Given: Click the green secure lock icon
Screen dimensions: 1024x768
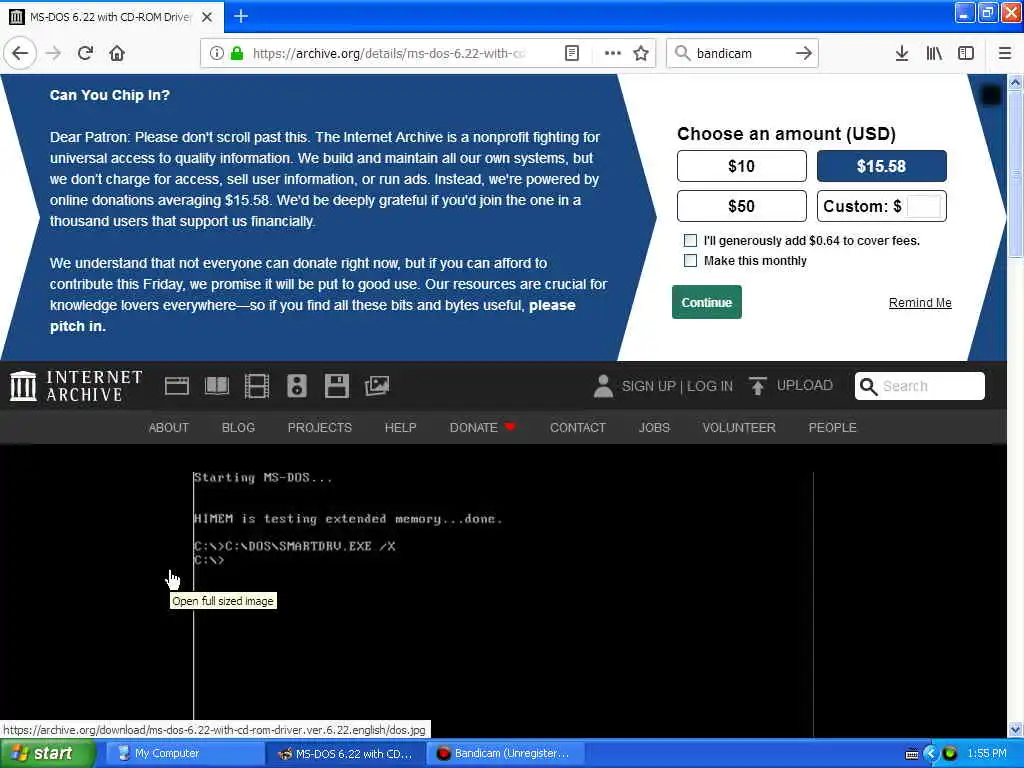Looking at the screenshot, I should [237, 53].
